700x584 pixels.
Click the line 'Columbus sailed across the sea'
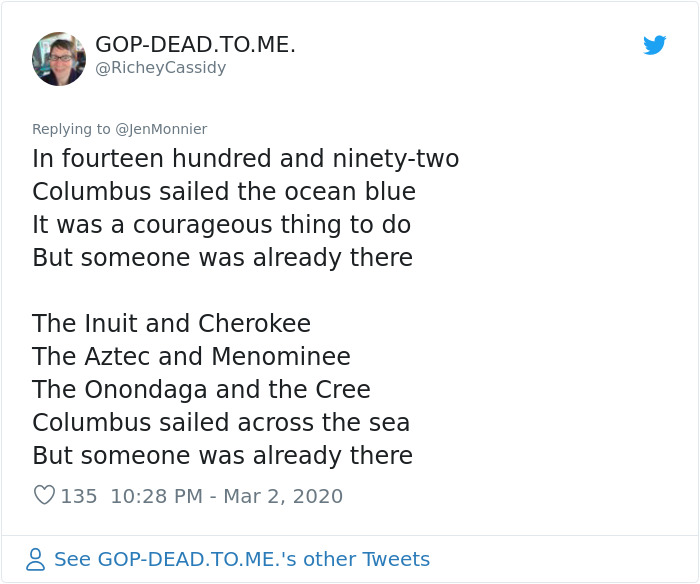pos(221,422)
